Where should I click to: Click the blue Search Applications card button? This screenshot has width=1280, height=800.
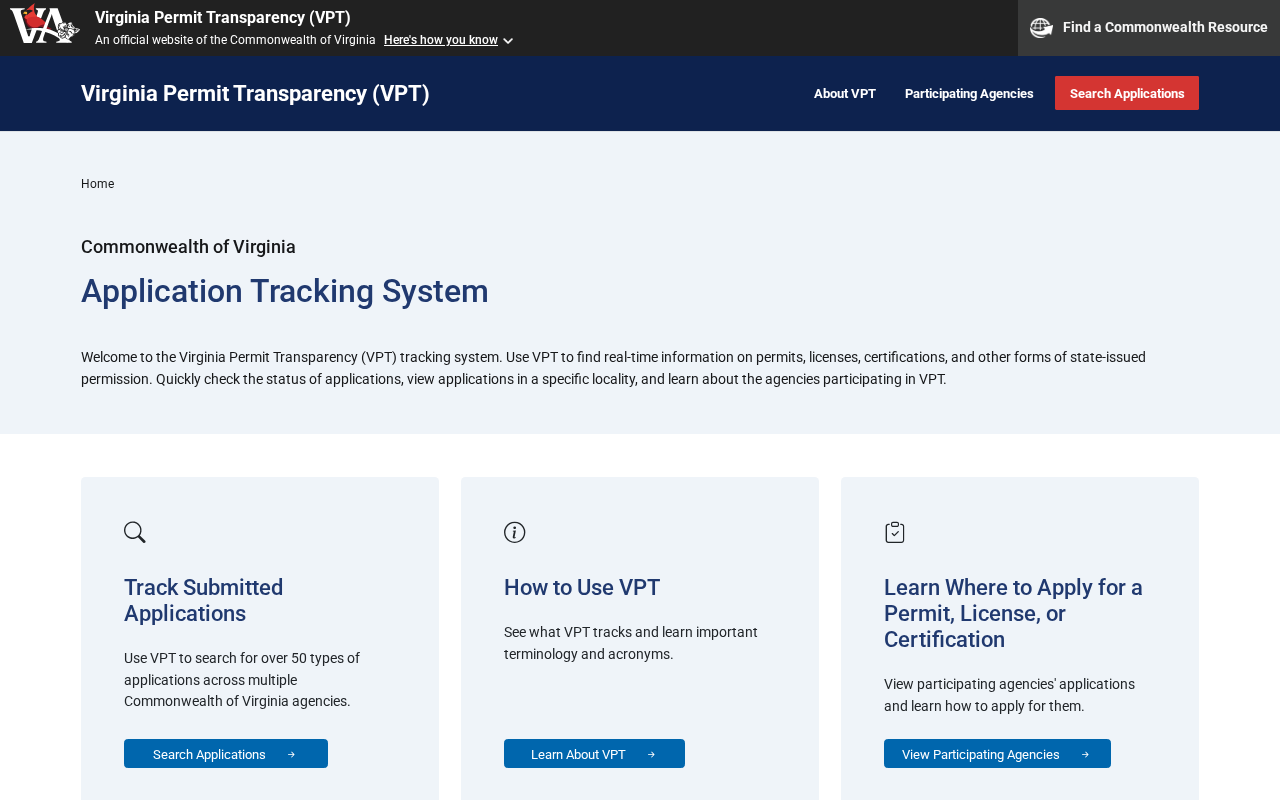click(226, 754)
